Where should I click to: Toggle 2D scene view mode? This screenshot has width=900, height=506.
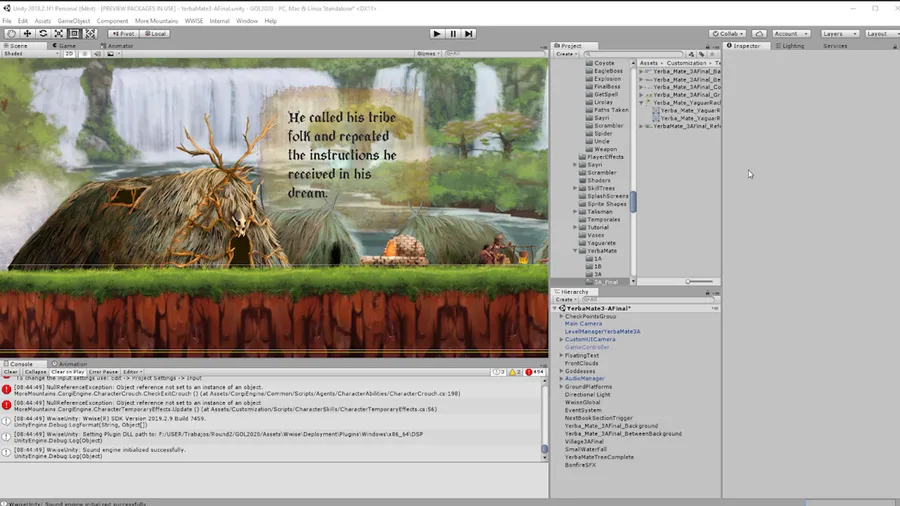(69, 54)
